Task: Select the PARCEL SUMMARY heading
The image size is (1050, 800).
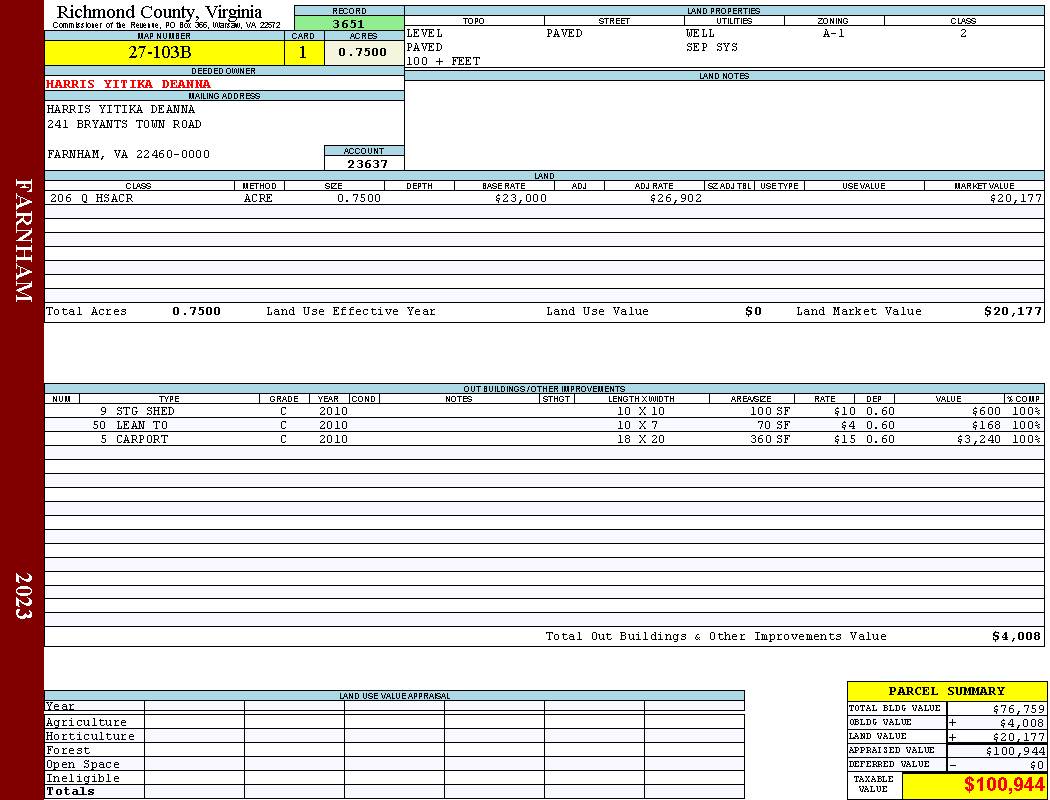Action: click(x=946, y=691)
